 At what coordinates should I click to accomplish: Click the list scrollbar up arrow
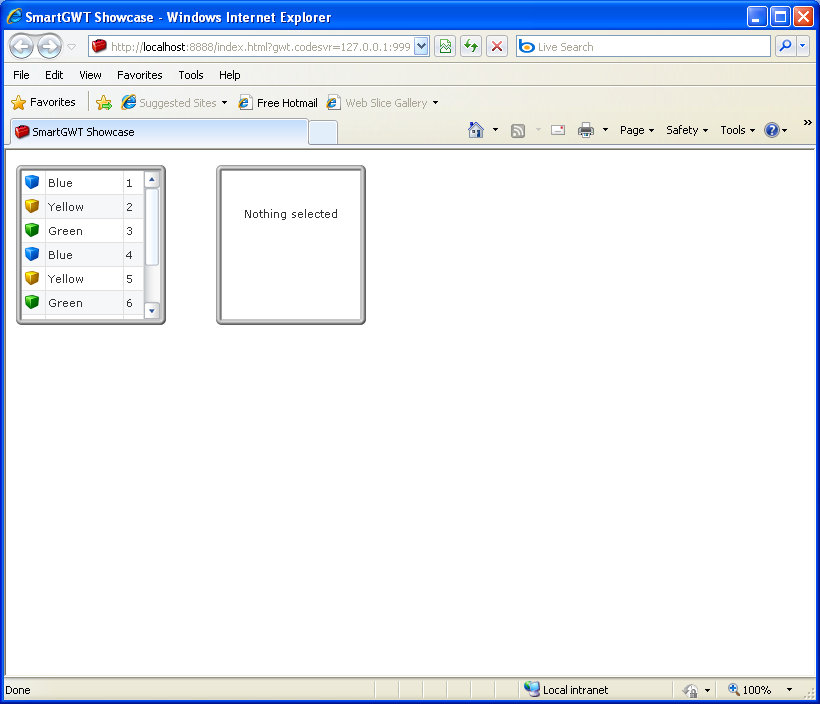[152, 179]
